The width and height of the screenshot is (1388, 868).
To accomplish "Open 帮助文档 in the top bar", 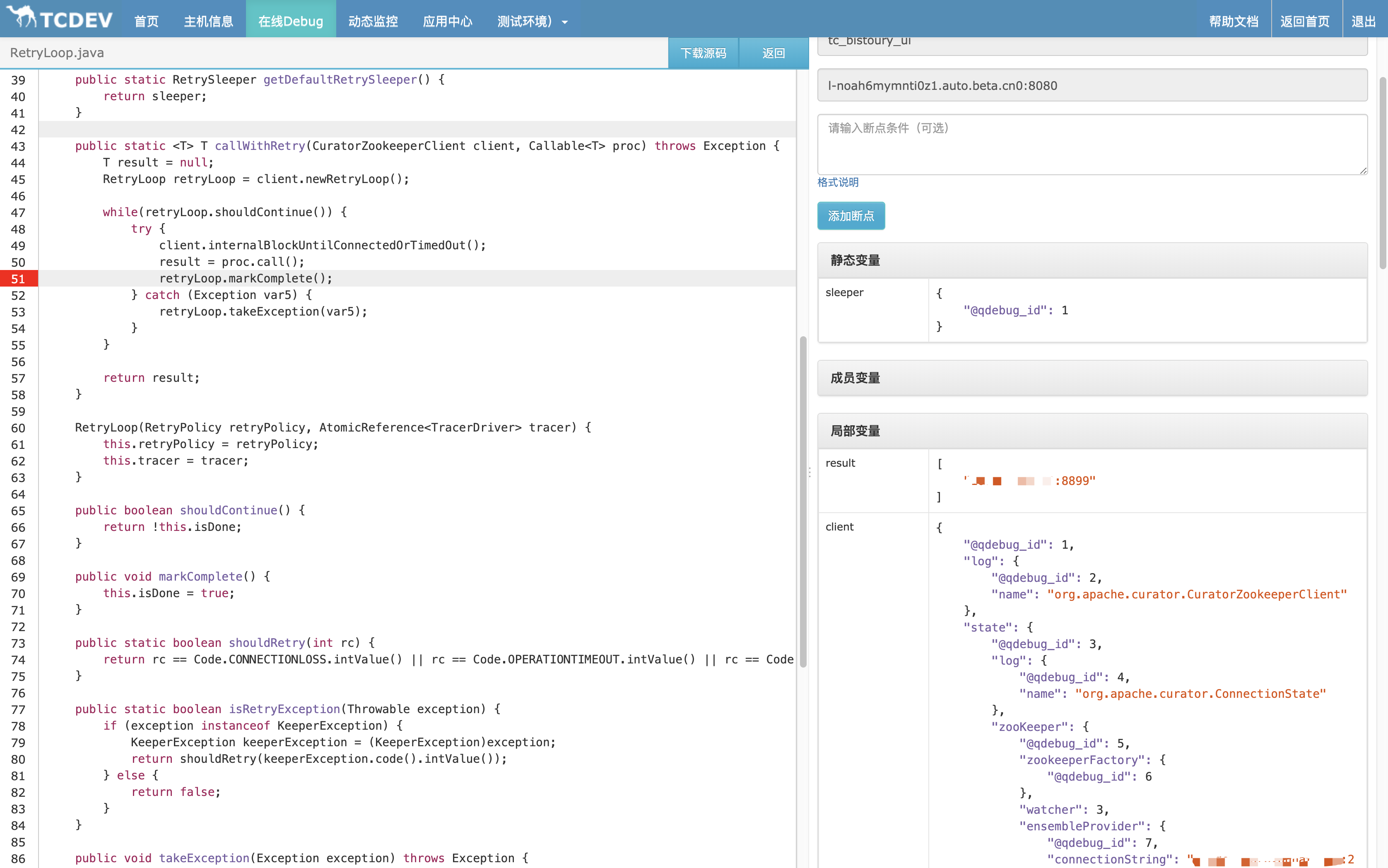I will pyautogui.click(x=1234, y=21).
